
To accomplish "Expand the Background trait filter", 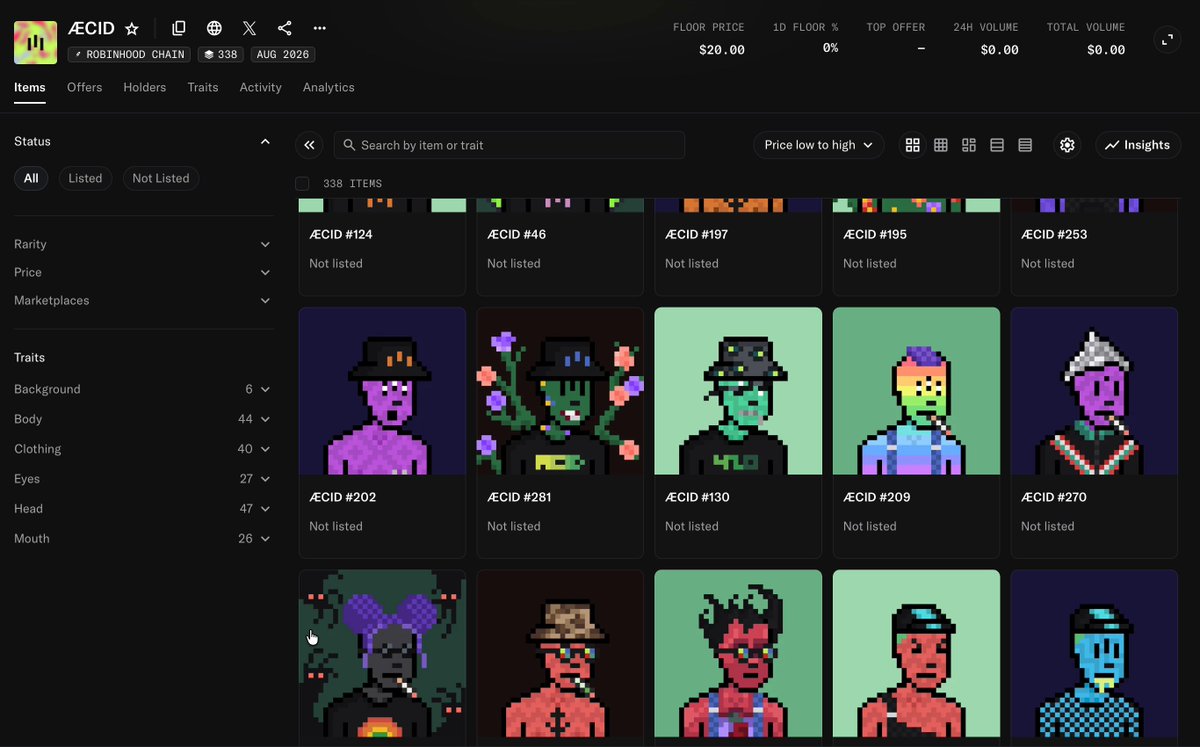I will [142, 389].
